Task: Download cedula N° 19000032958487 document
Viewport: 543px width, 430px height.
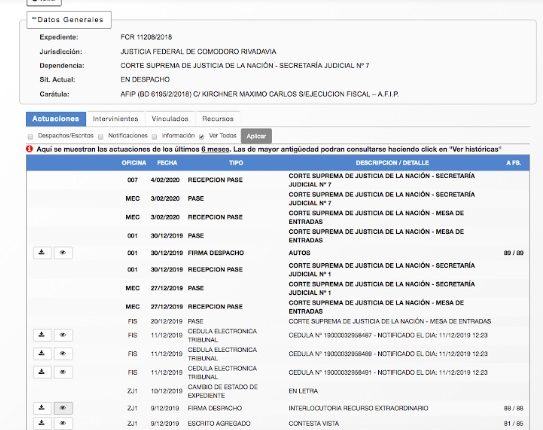Action: [42, 335]
